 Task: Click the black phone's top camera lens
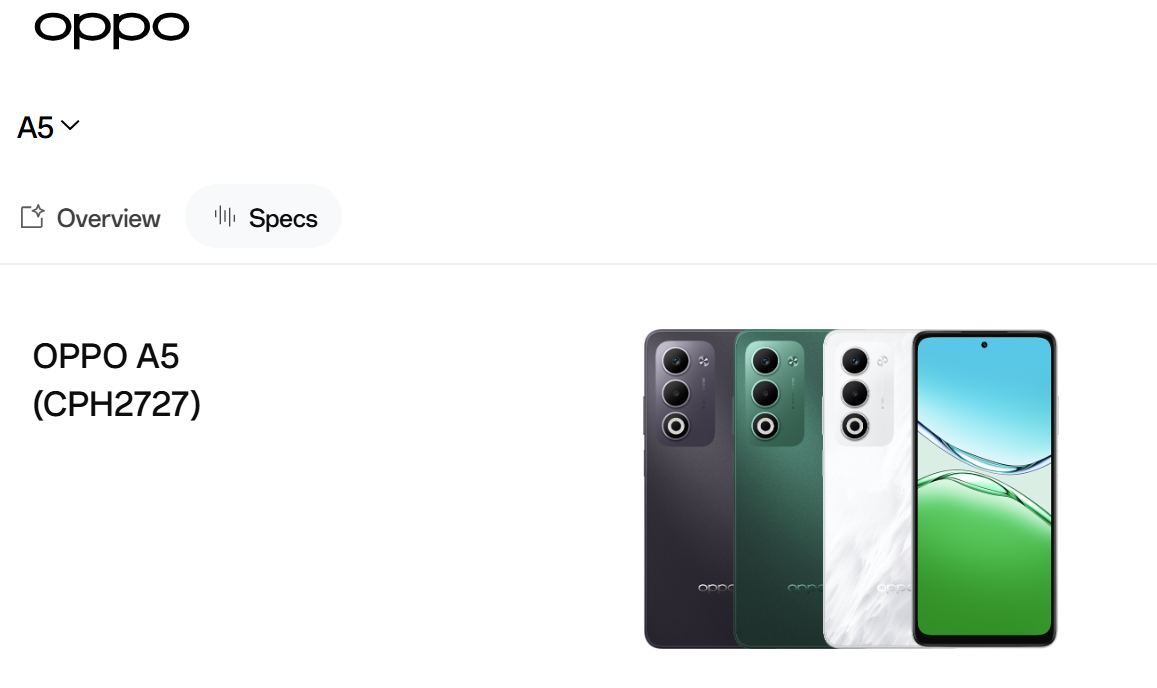(x=675, y=361)
